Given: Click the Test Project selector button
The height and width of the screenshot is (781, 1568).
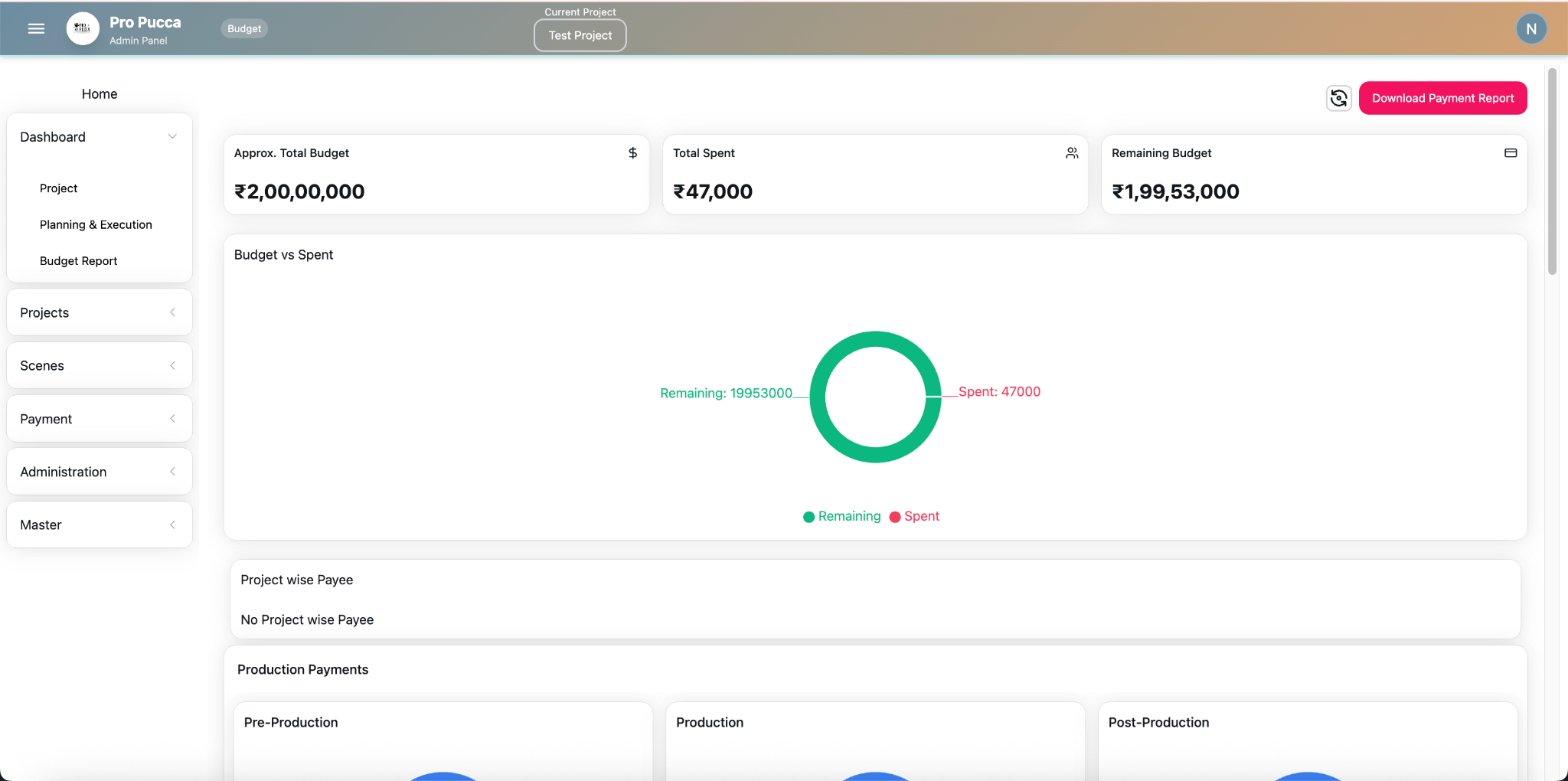Looking at the screenshot, I should coord(580,35).
